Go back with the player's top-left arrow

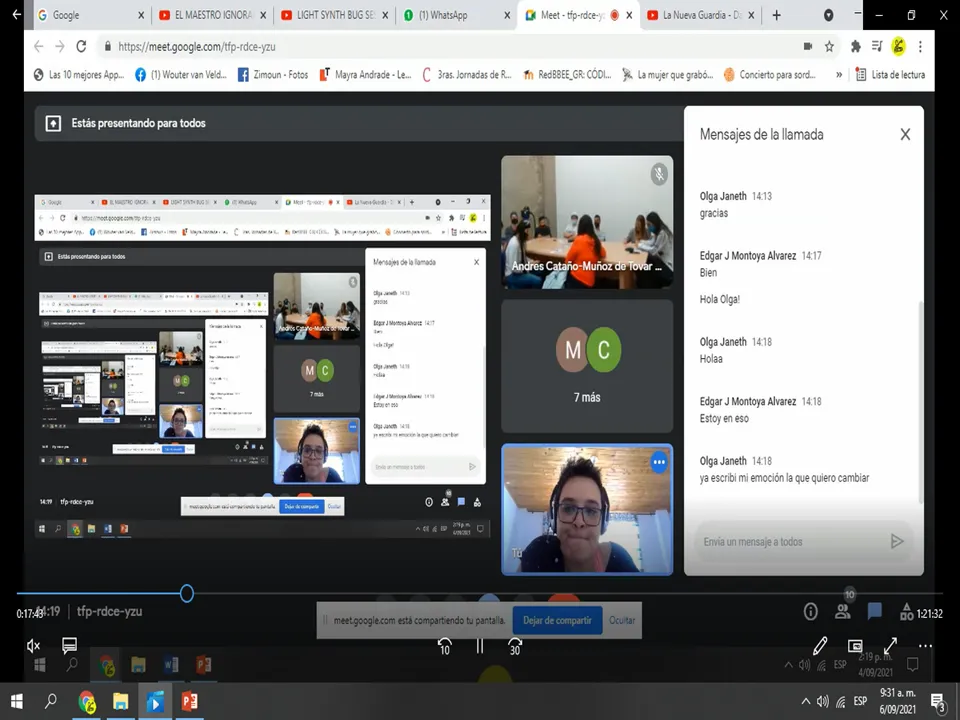pos(17,14)
